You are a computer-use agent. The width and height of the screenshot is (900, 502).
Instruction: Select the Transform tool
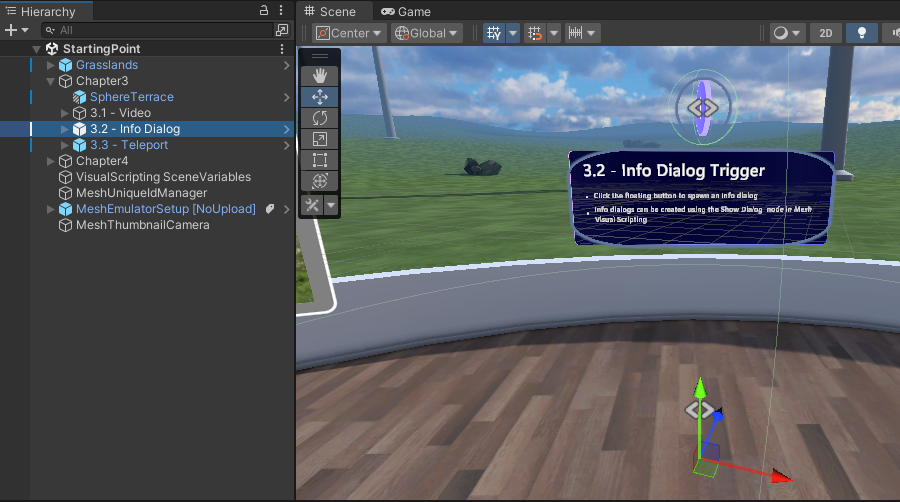[x=319, y=181]
